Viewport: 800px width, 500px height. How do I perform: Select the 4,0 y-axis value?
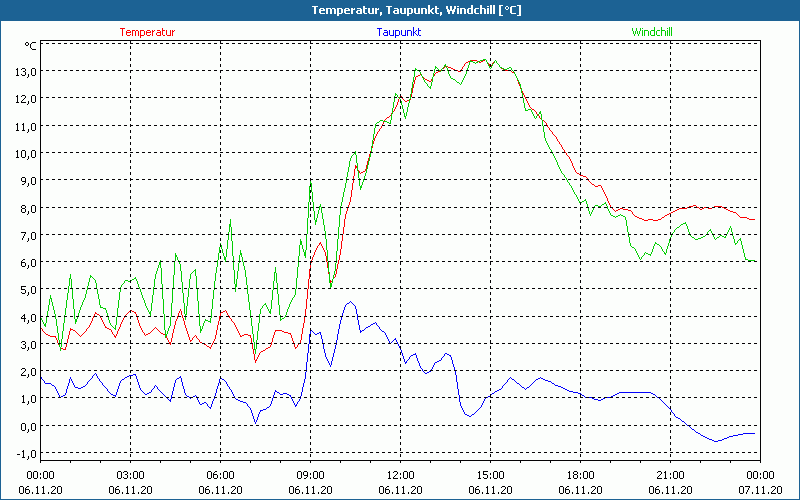pyautogui.click(x=29, y=318)
